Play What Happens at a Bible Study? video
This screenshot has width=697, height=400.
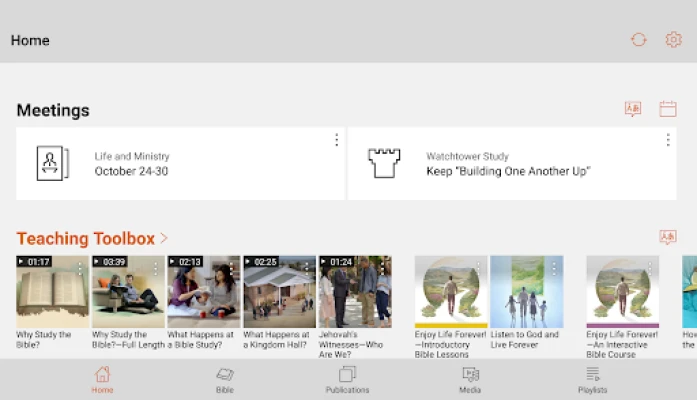click(204, 292)
